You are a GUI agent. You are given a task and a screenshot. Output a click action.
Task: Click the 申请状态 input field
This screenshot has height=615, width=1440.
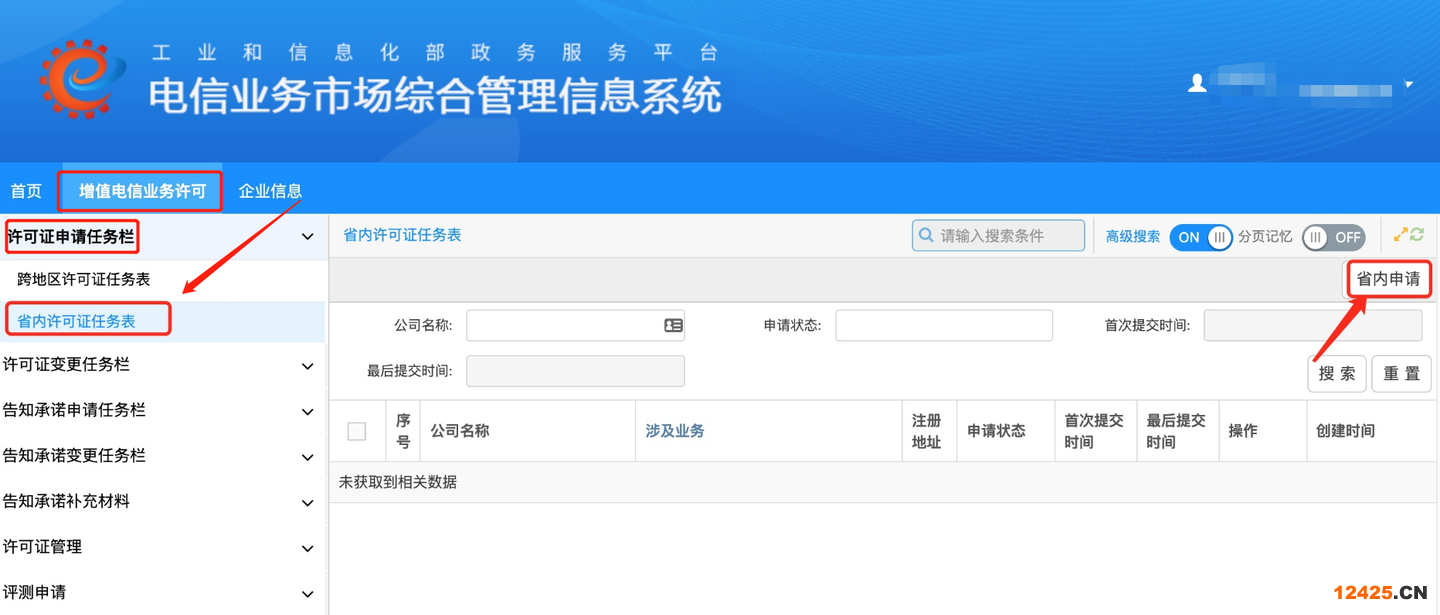point(943,325)
